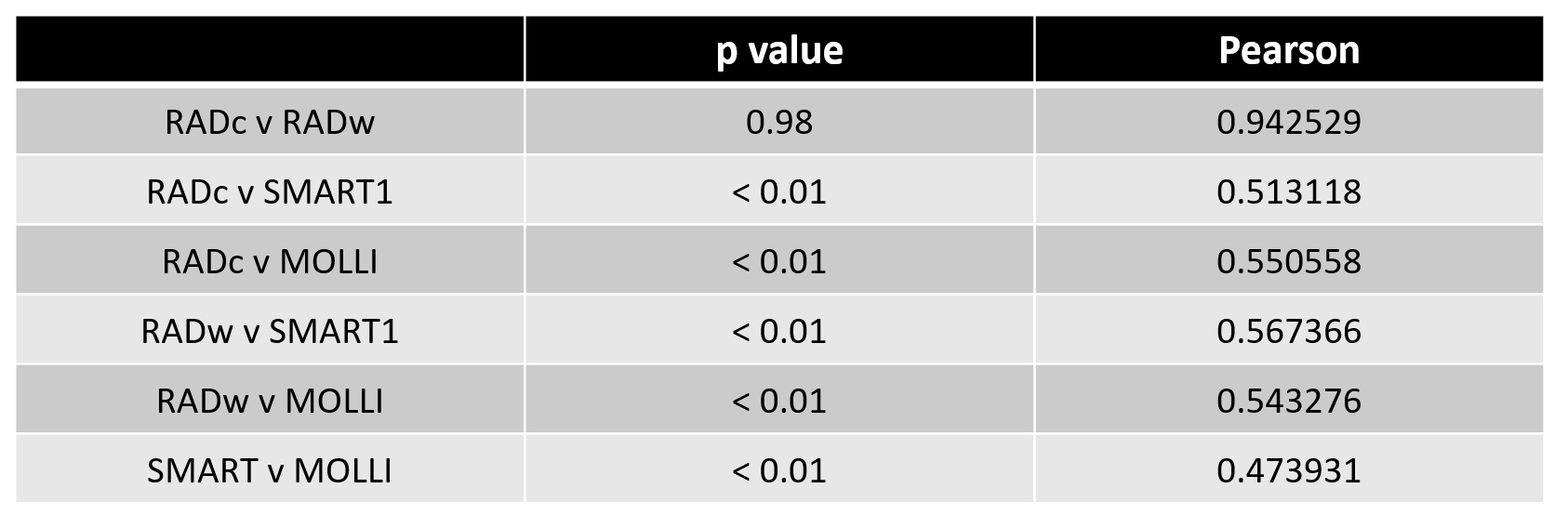1568x528 pixels.
Task: Select the "SMART v MOLLI" row label
Action: pyautogui.click(x=270, y=471)
